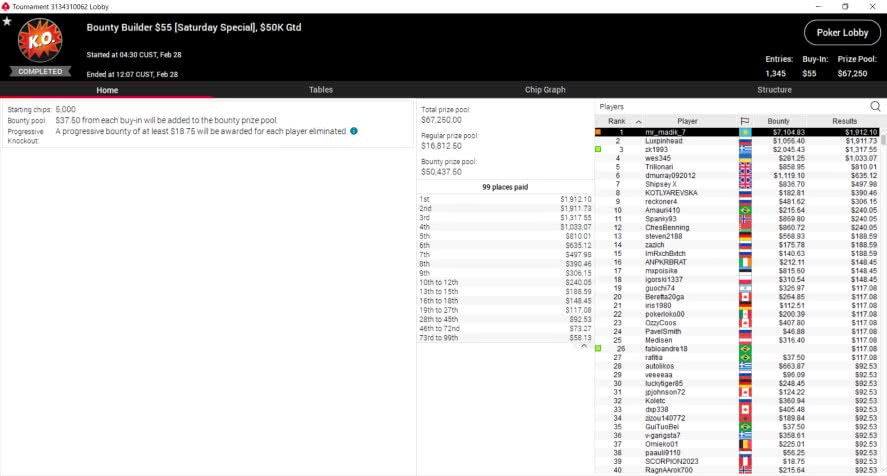This screenshot has height=476, width=887.
Task: Click the orange marker beside mr_madik_7
Action: click(x=598, y=132)
